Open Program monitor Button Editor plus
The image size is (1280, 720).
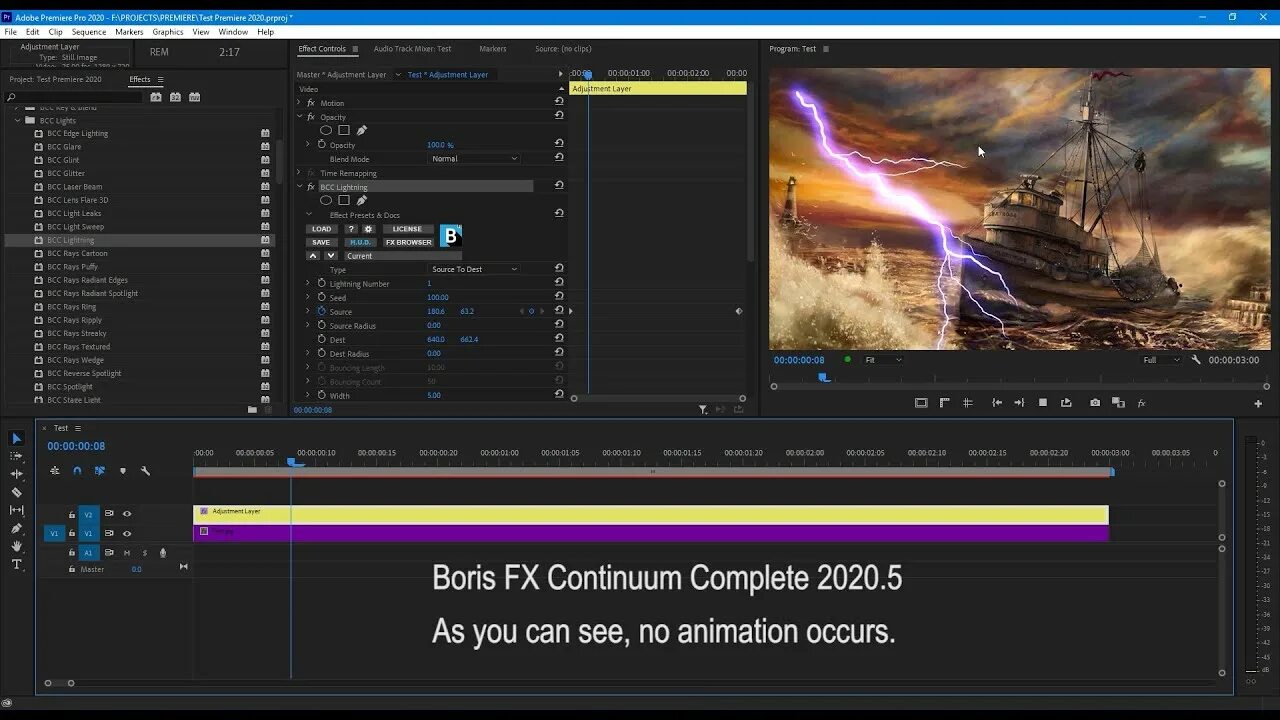pos(1258,404)
